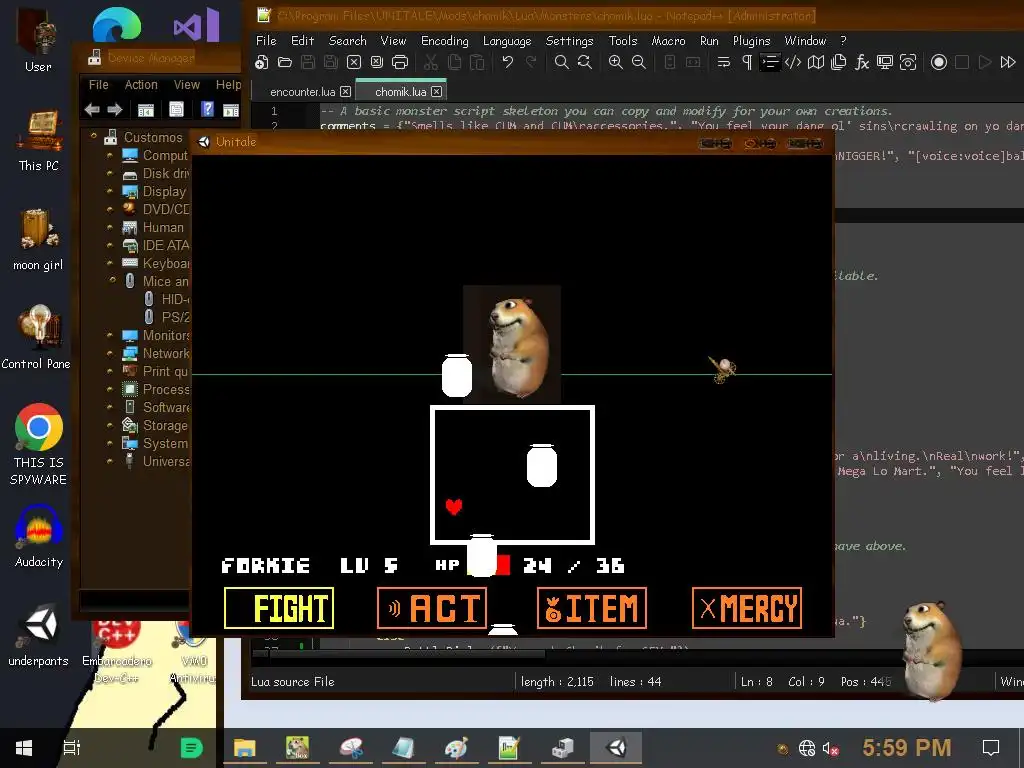Click the New file icon in Notepad++
The width and height of the screenshot is (1024, 768).
click(262, 62)
